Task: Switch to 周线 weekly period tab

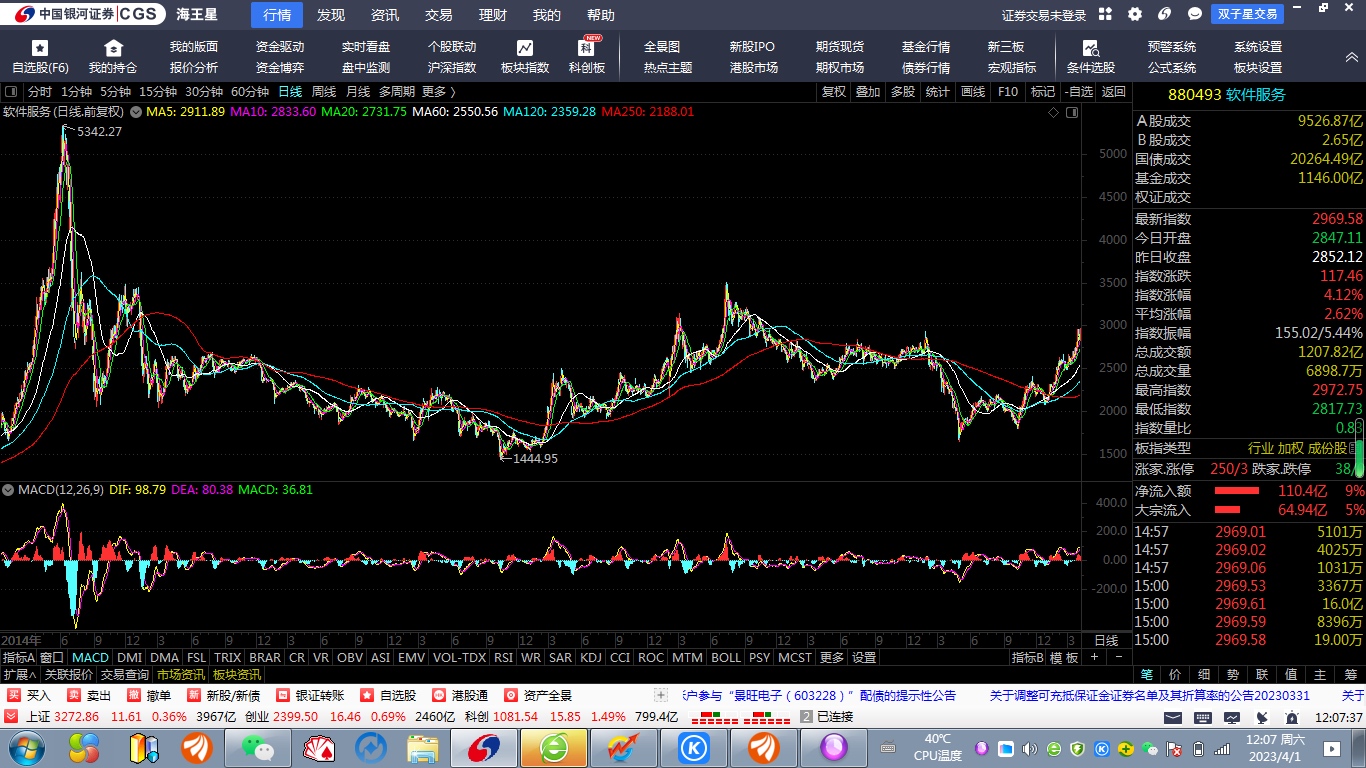Action: 324,92
